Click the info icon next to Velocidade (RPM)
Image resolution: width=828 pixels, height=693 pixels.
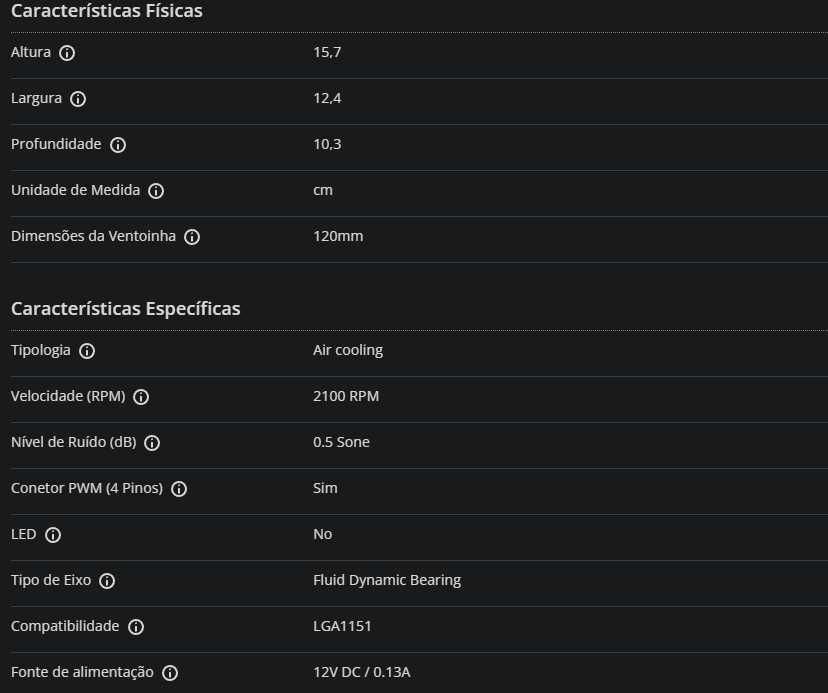tap(141, 397)
